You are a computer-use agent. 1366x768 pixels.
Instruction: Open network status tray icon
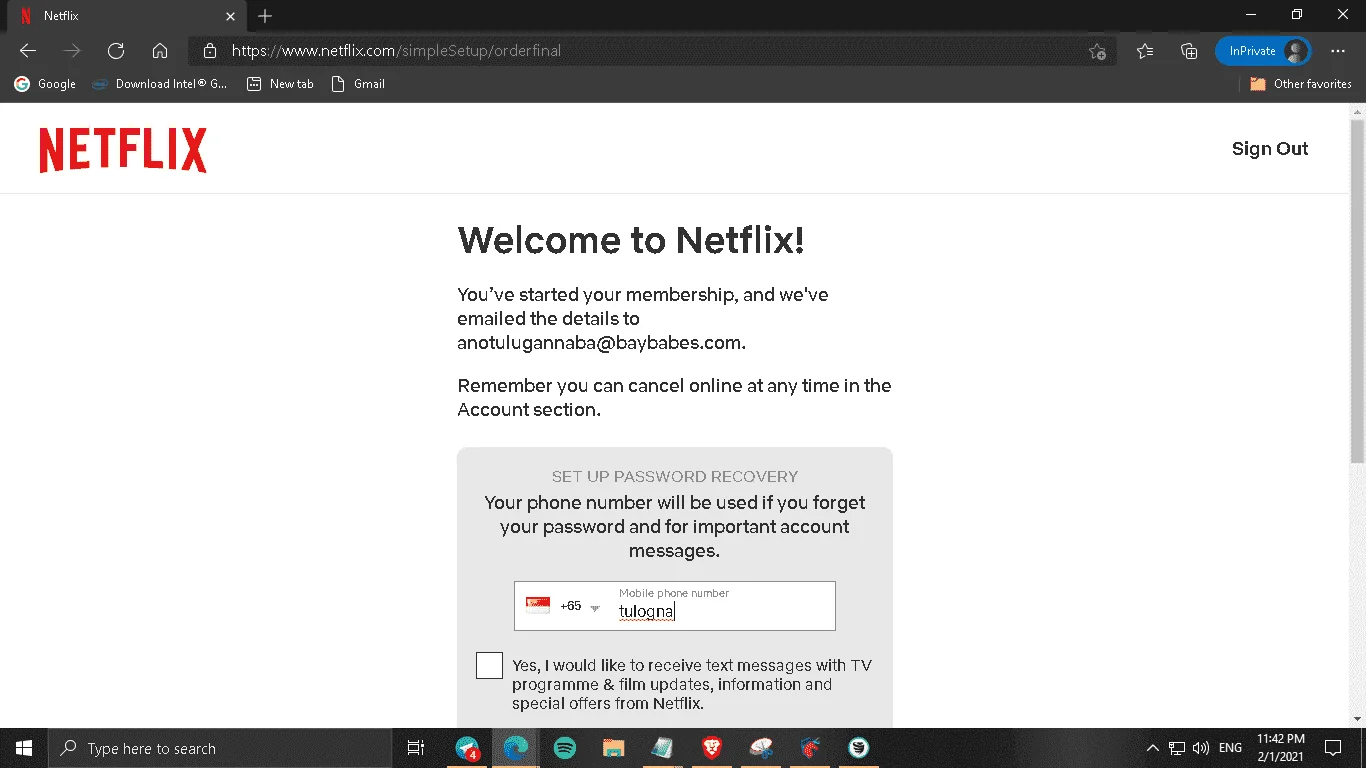click(x=1177, y=748)
